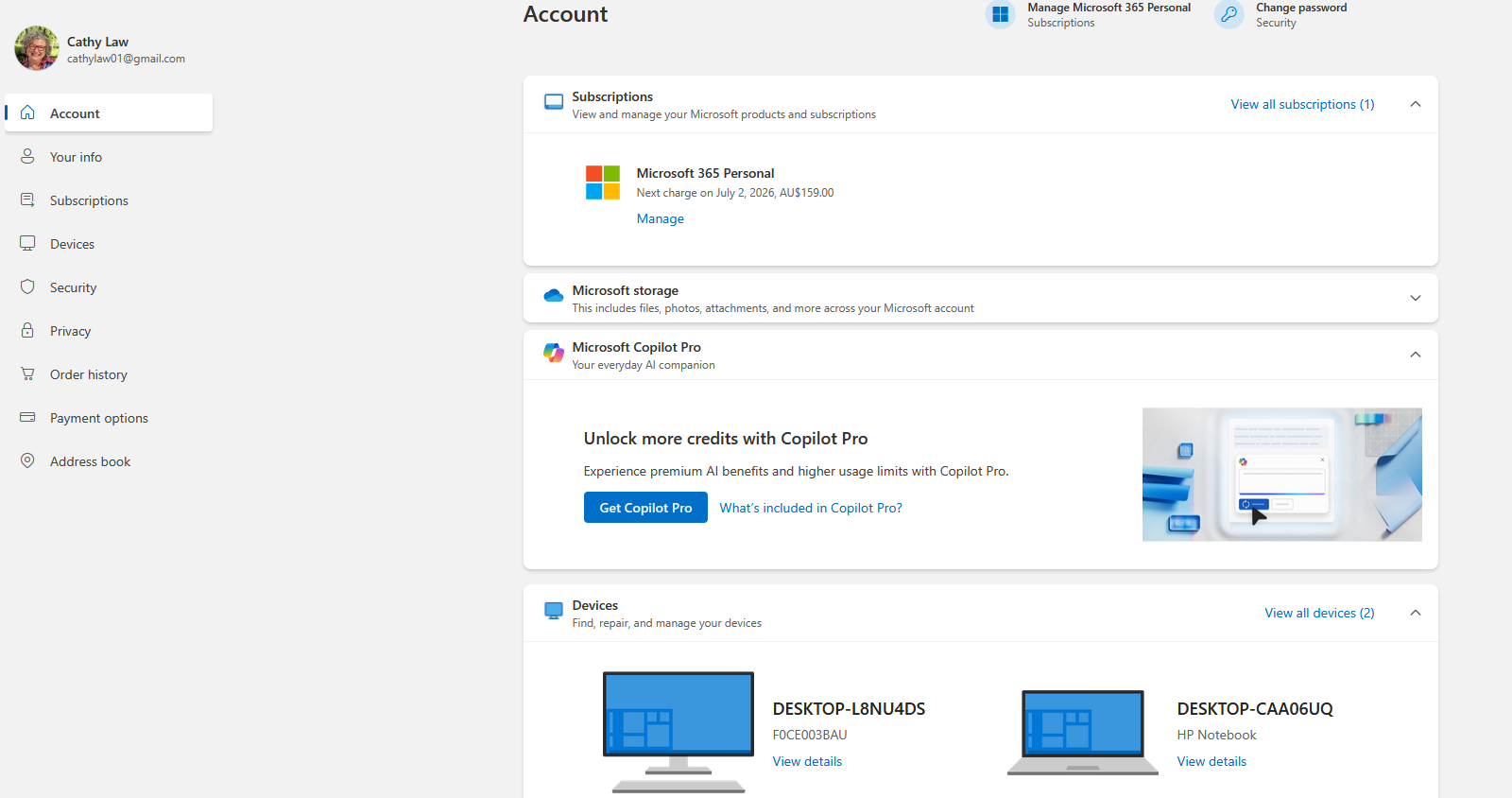The width and height of the screenshot is (1512, 798).
Task: Click the OneDrive cloud icon for Microsoft storage
Action: [554, 296]
